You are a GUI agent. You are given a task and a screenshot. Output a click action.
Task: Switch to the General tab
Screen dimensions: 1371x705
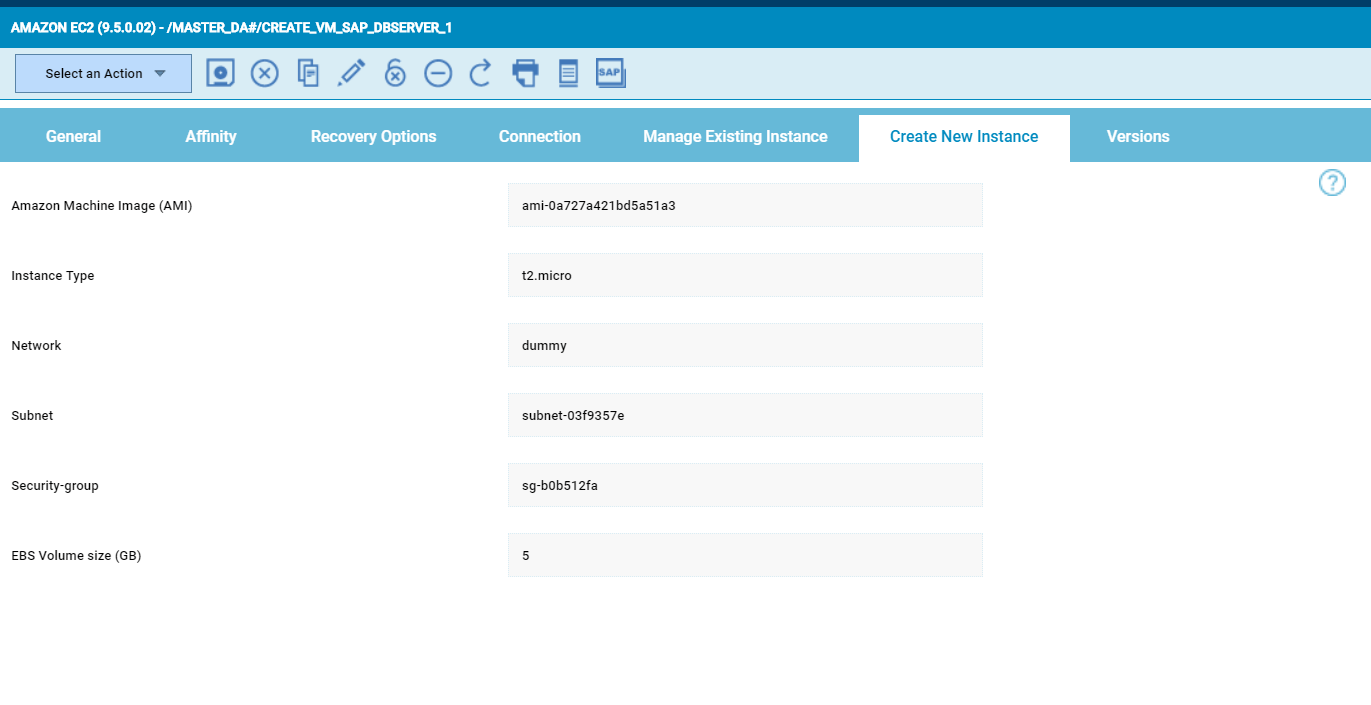point(73,137)
